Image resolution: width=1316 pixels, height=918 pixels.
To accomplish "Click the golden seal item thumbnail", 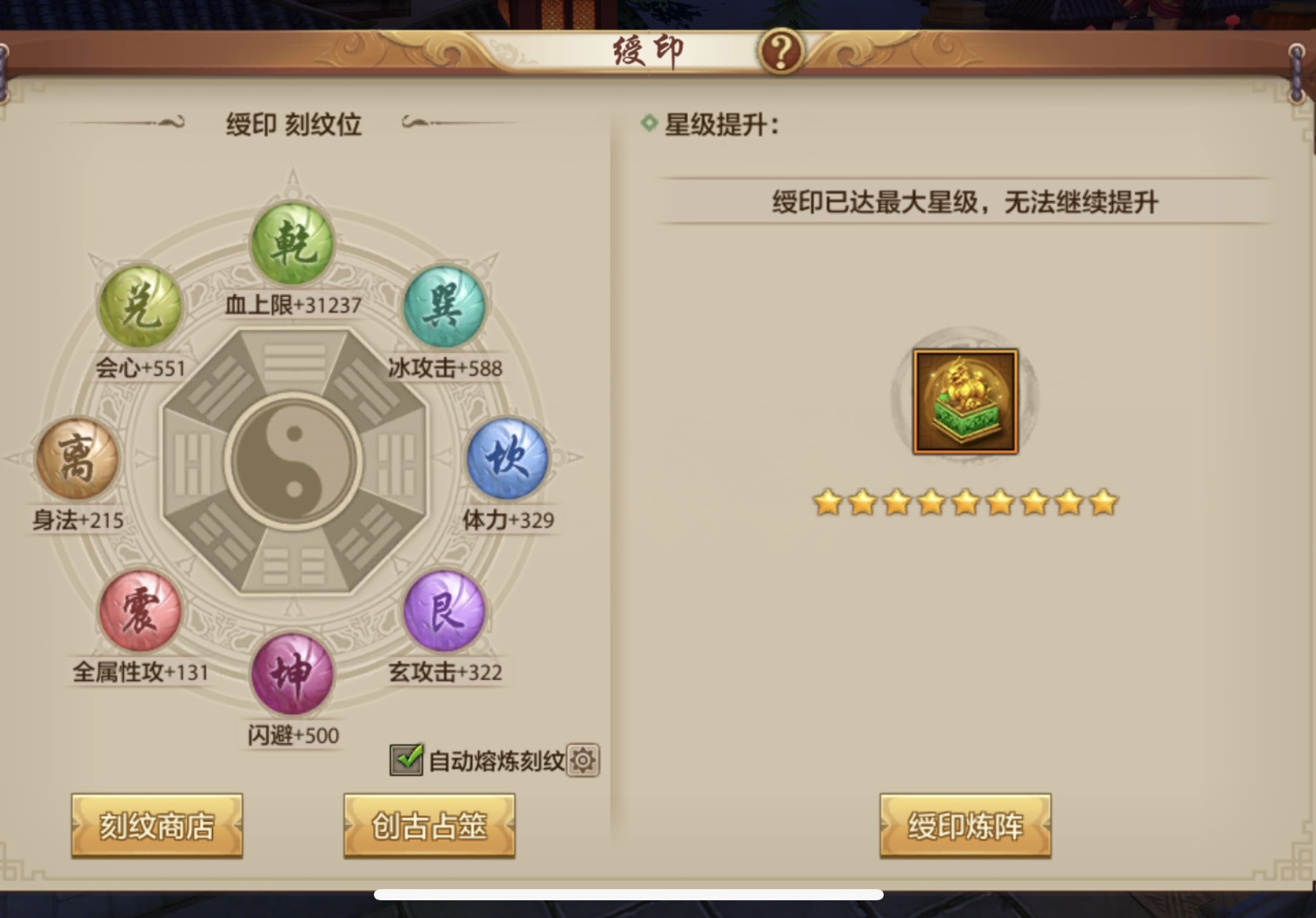I will [x=965, y=401].
